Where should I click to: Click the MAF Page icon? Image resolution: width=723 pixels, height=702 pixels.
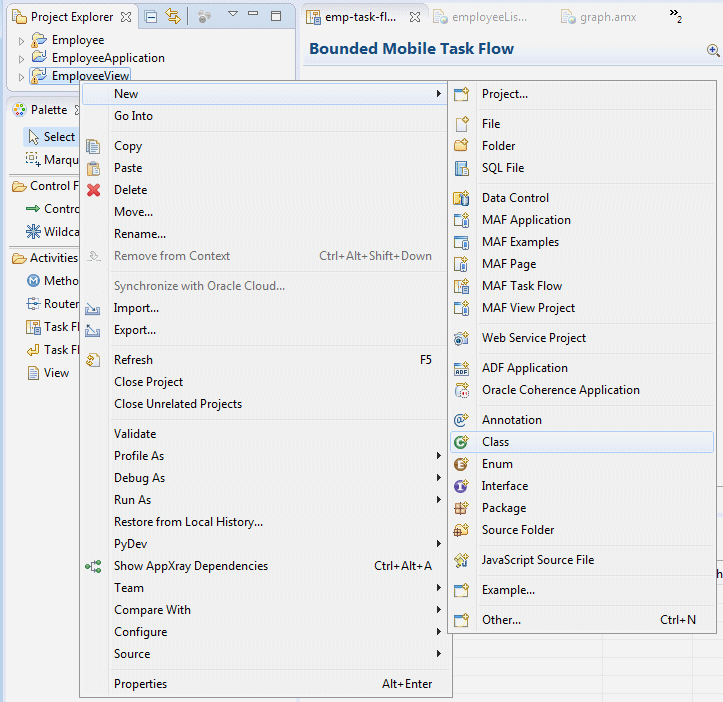pyautogui.click(x=462, y=264)
